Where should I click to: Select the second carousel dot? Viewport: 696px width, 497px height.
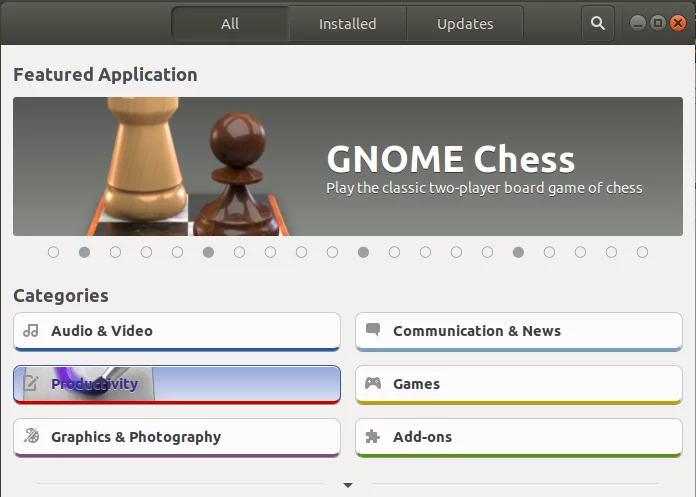[x=84, y=252]
